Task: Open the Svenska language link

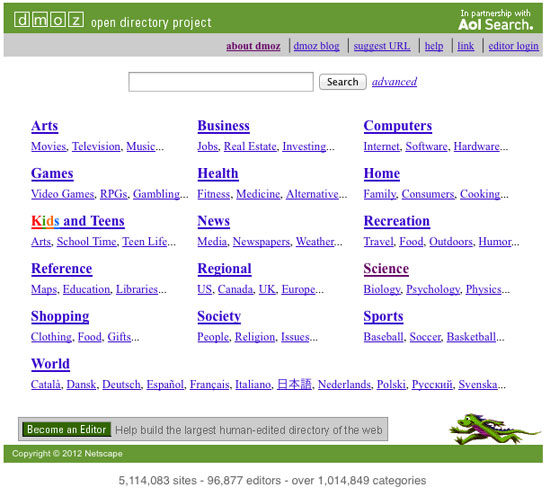Action: click(477, 384)
